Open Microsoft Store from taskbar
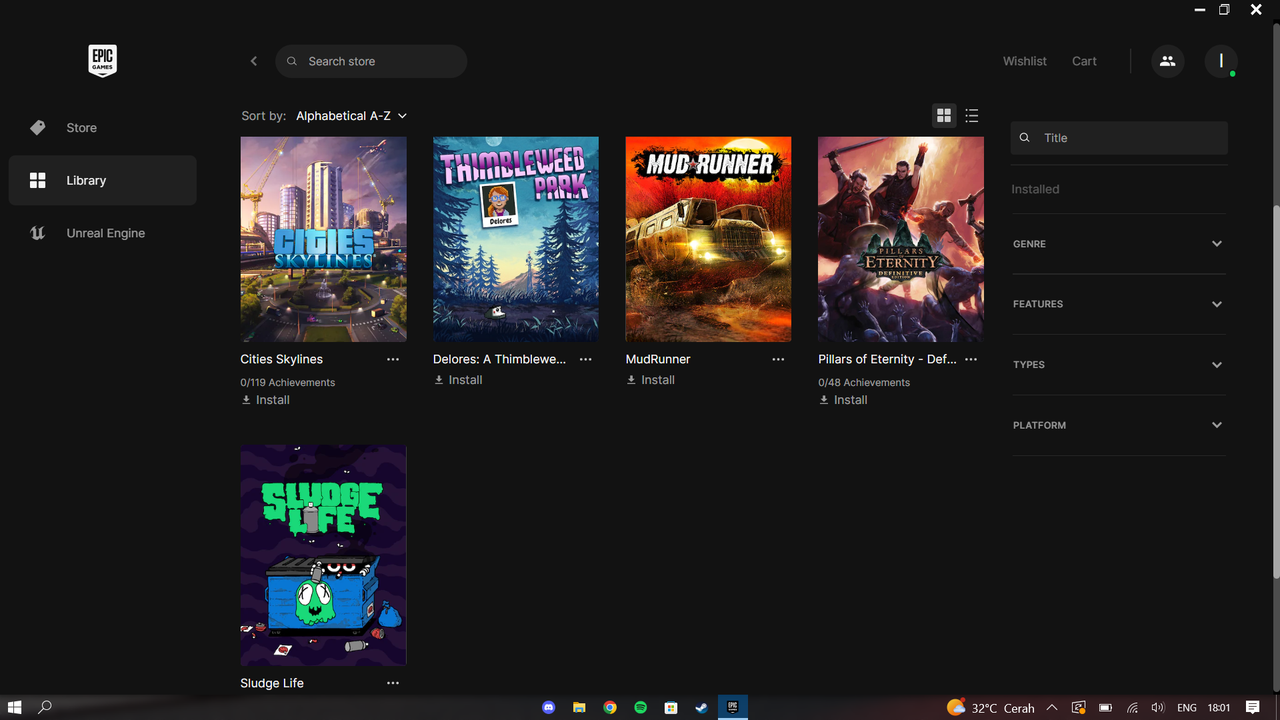 tap(671, 707)
